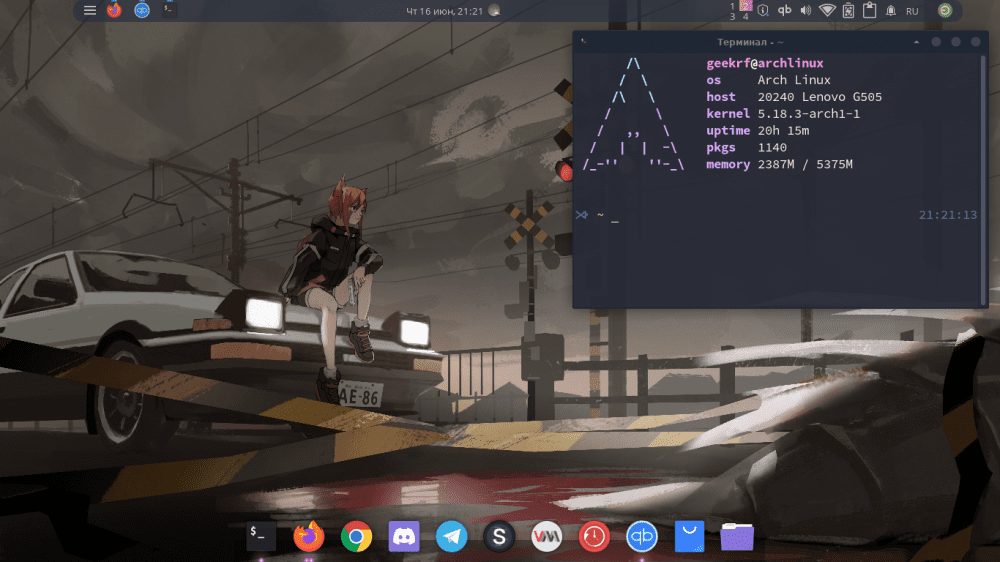The image size is (1000, 562).
Task: Click the text 20240 Lenovo G505
Action: 820,97
